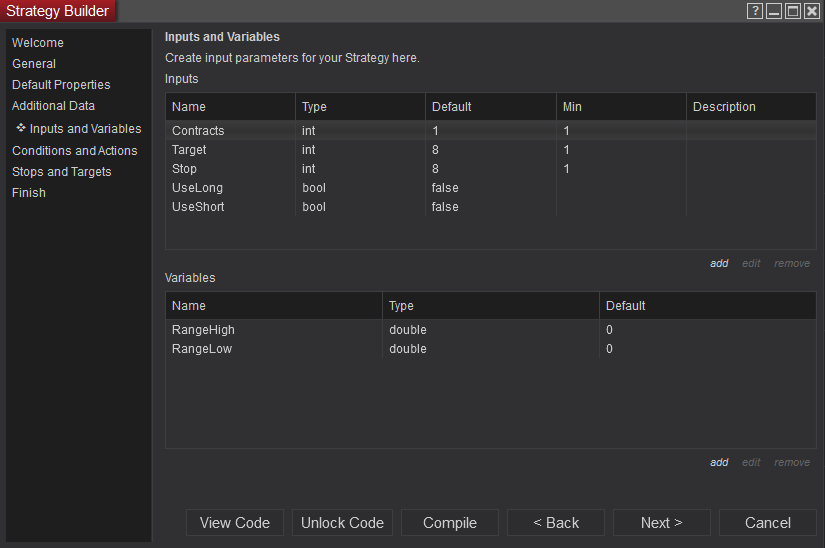Add a new variable
825x548 pixels.
[719, 463]
